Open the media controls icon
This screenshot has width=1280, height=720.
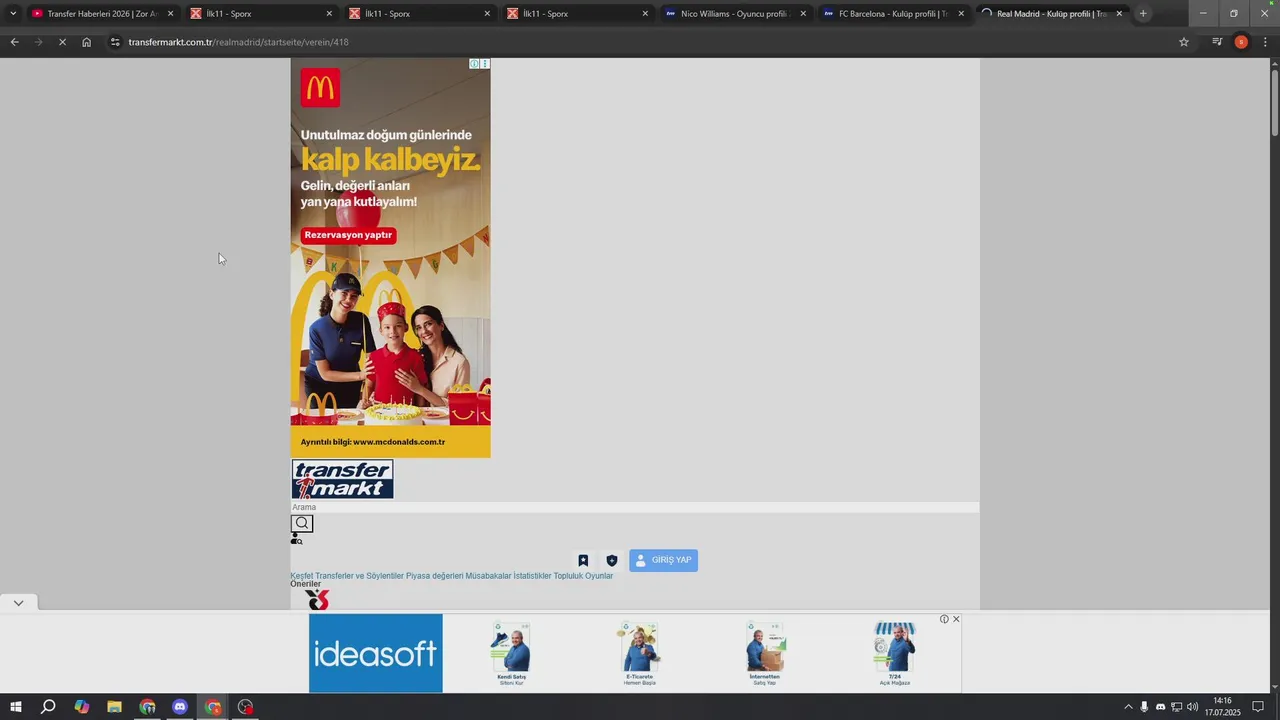pos(1217,42)
